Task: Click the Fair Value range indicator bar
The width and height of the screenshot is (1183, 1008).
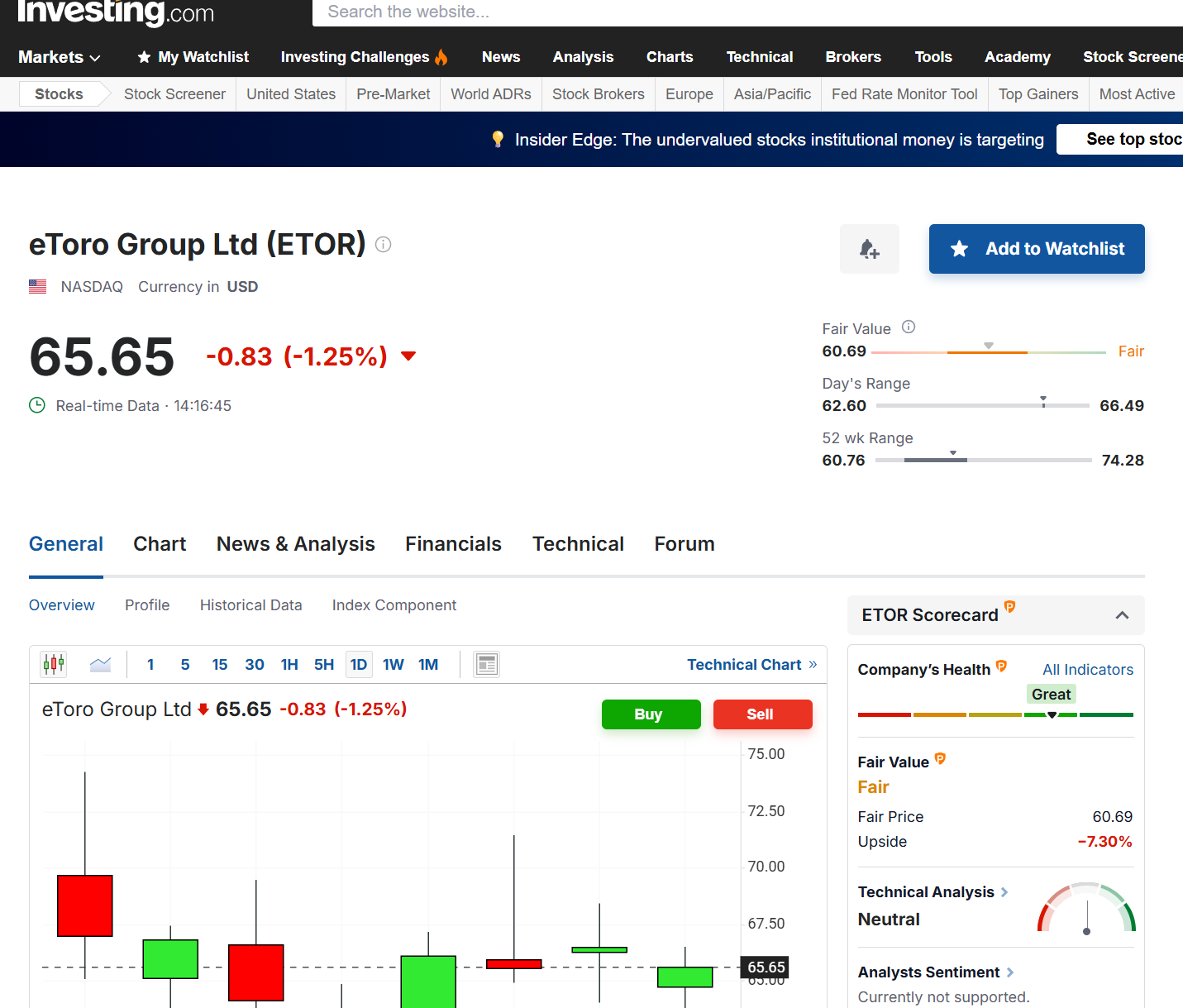Action: [x=989, y=351]
